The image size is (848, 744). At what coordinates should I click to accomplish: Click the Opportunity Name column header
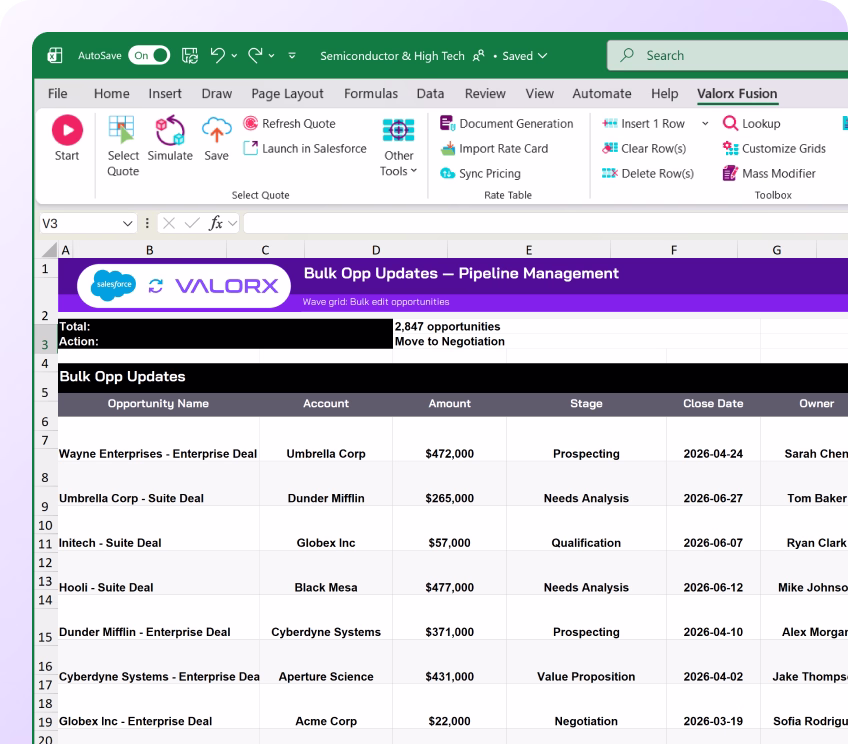(x=158, y=403)
